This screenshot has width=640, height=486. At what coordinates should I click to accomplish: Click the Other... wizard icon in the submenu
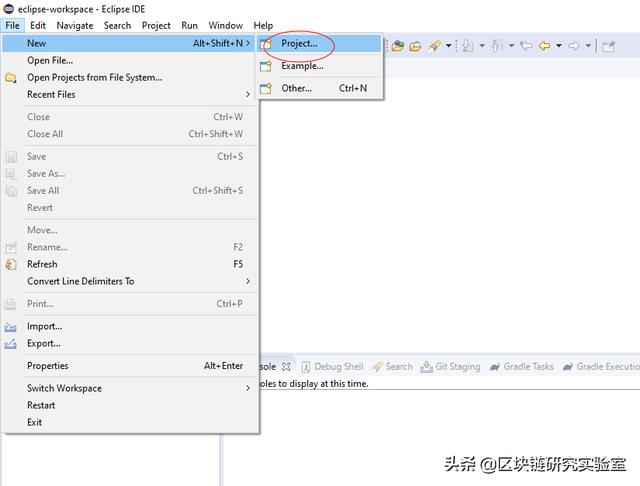[266, 89]
